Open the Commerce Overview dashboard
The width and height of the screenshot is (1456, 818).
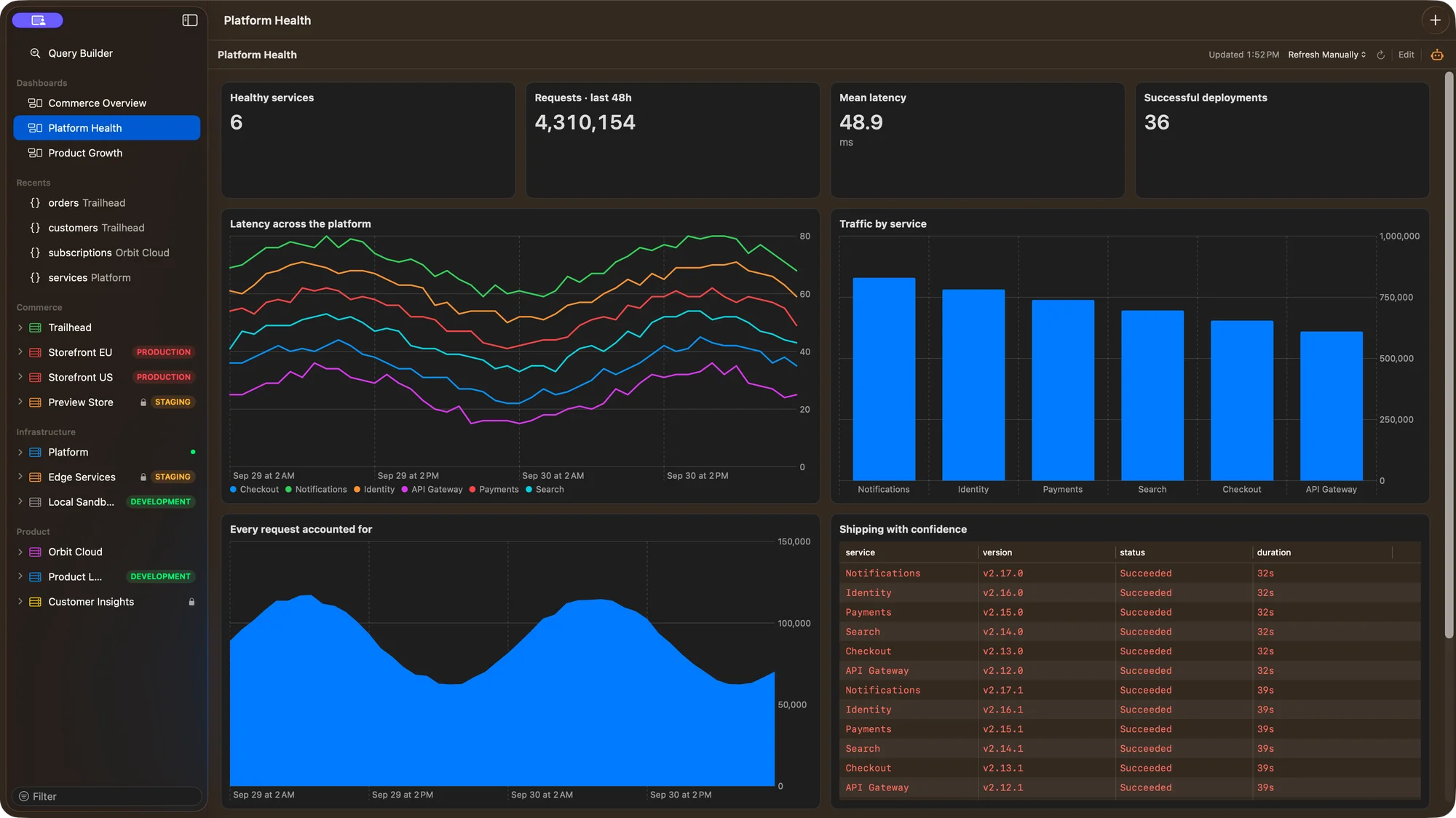coord(106,103)
